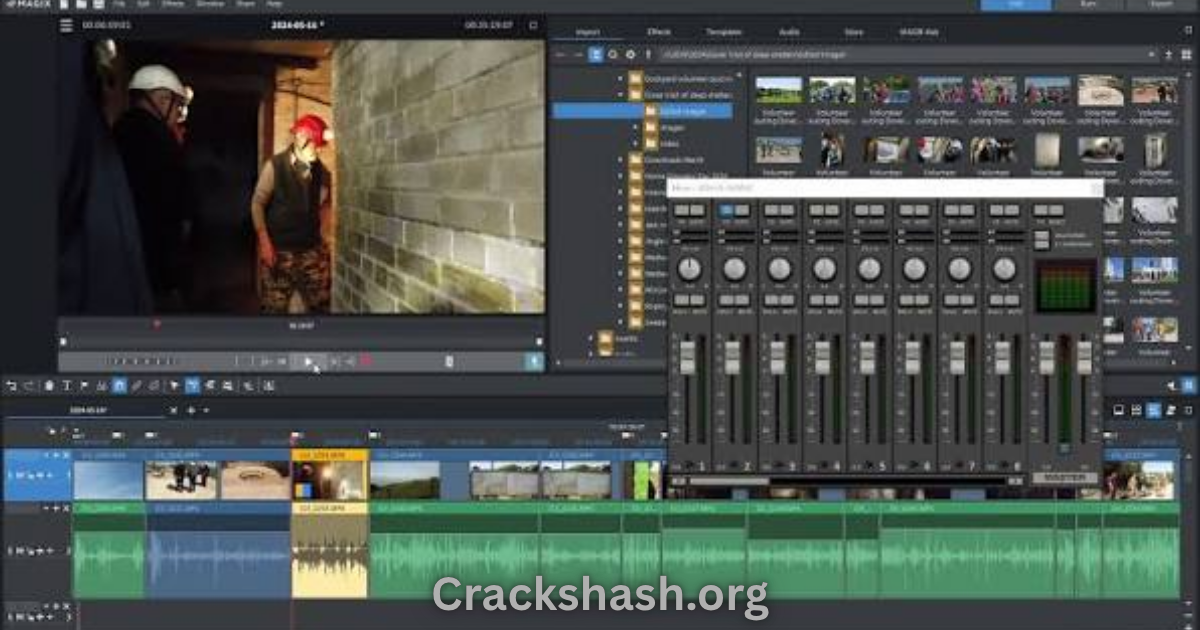The height and width of the screenshot is (630, 1200).
Task: Toggle Solo on mixer channel 2
Action: coord(725,300)
